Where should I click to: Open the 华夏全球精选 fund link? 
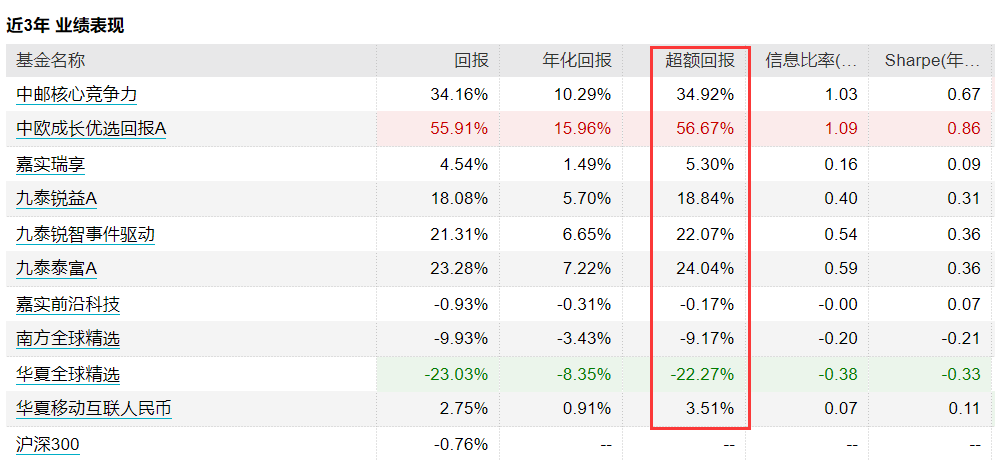coord(68,374)
